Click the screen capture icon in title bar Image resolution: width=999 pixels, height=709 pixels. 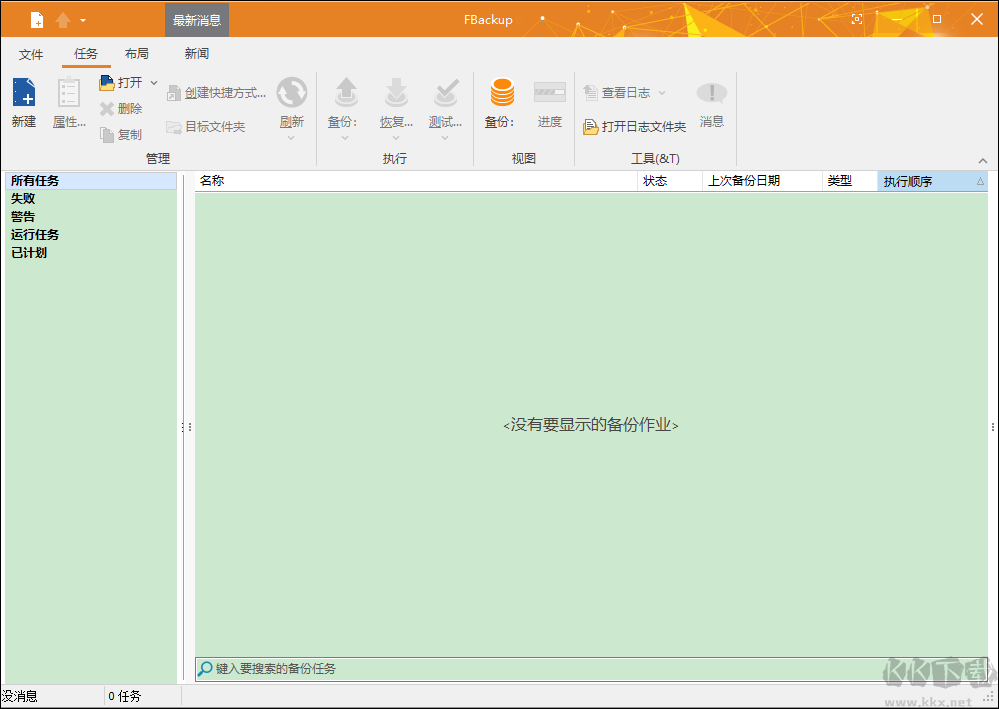coord(857,19)
